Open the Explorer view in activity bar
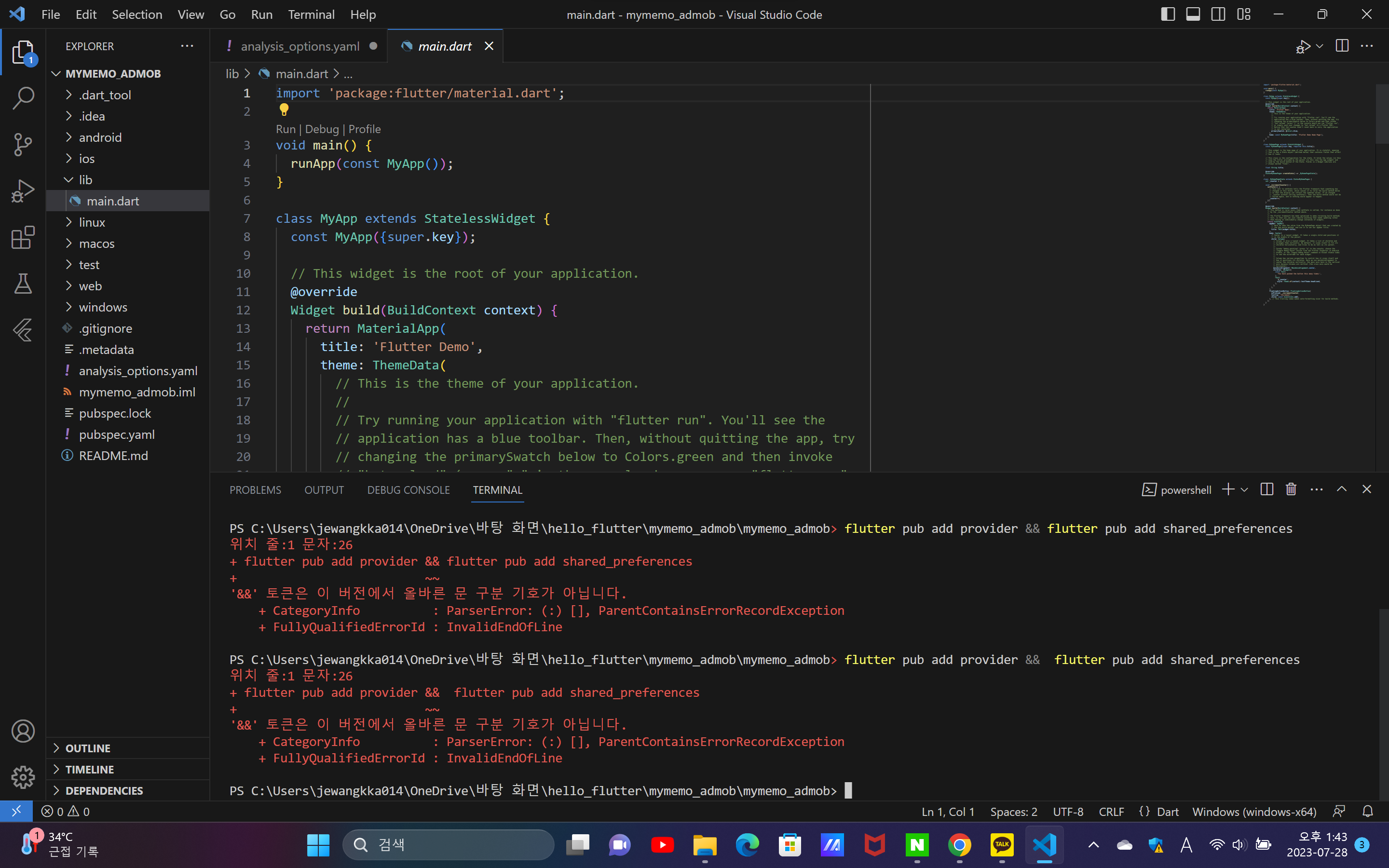The width and height of the screenshot is (1389, 868). pyautogui.click(x=23, y=52)
